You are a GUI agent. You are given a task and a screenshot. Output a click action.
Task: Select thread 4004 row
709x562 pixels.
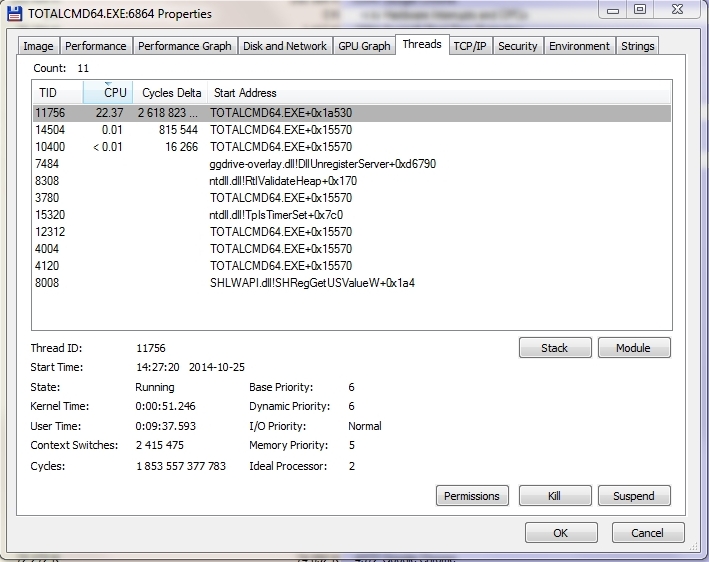click(352, 249)
